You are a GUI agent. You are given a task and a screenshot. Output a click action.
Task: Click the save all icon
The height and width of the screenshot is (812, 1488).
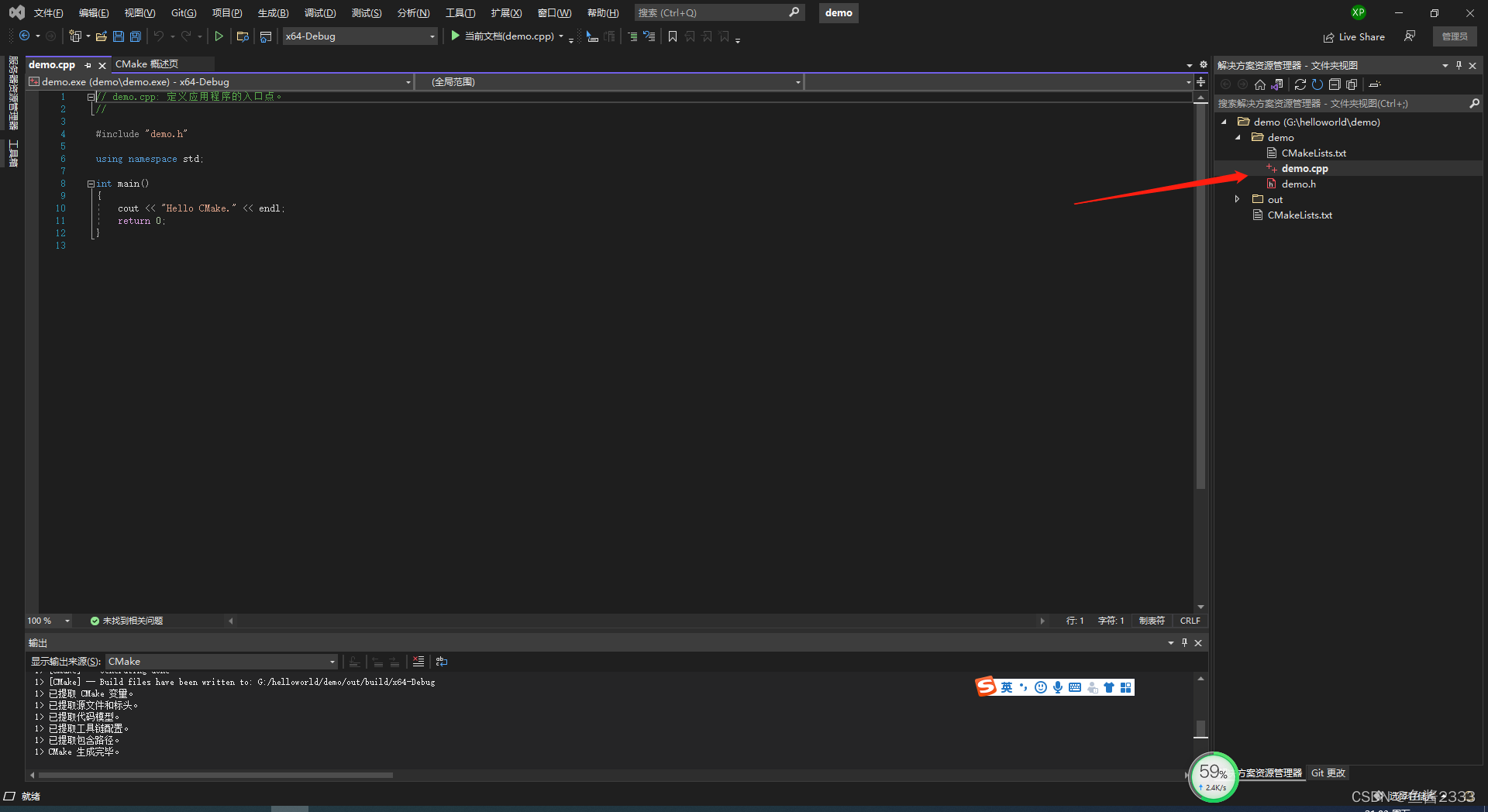coord(136,36)
